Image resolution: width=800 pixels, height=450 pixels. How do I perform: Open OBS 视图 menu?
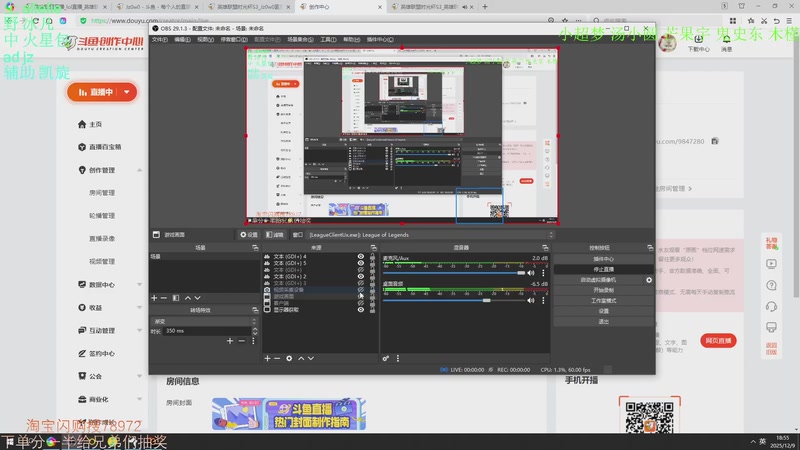[205, 39]
